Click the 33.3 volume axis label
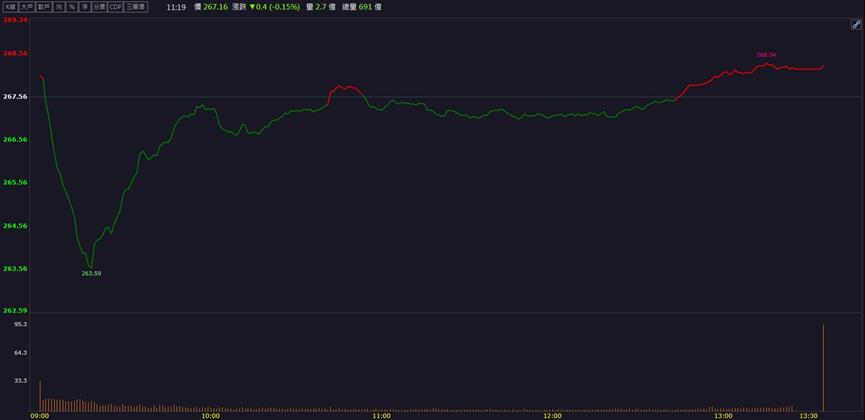Image resolution: width=865 pixels, height=420 pixels. (x=20, y=381)
